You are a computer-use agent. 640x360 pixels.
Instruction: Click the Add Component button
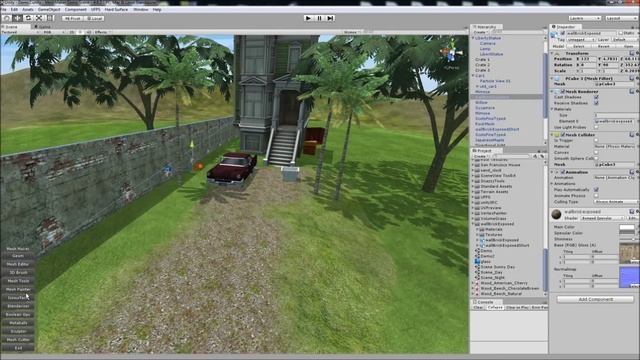pyautogui.click(x=596, y=299)
